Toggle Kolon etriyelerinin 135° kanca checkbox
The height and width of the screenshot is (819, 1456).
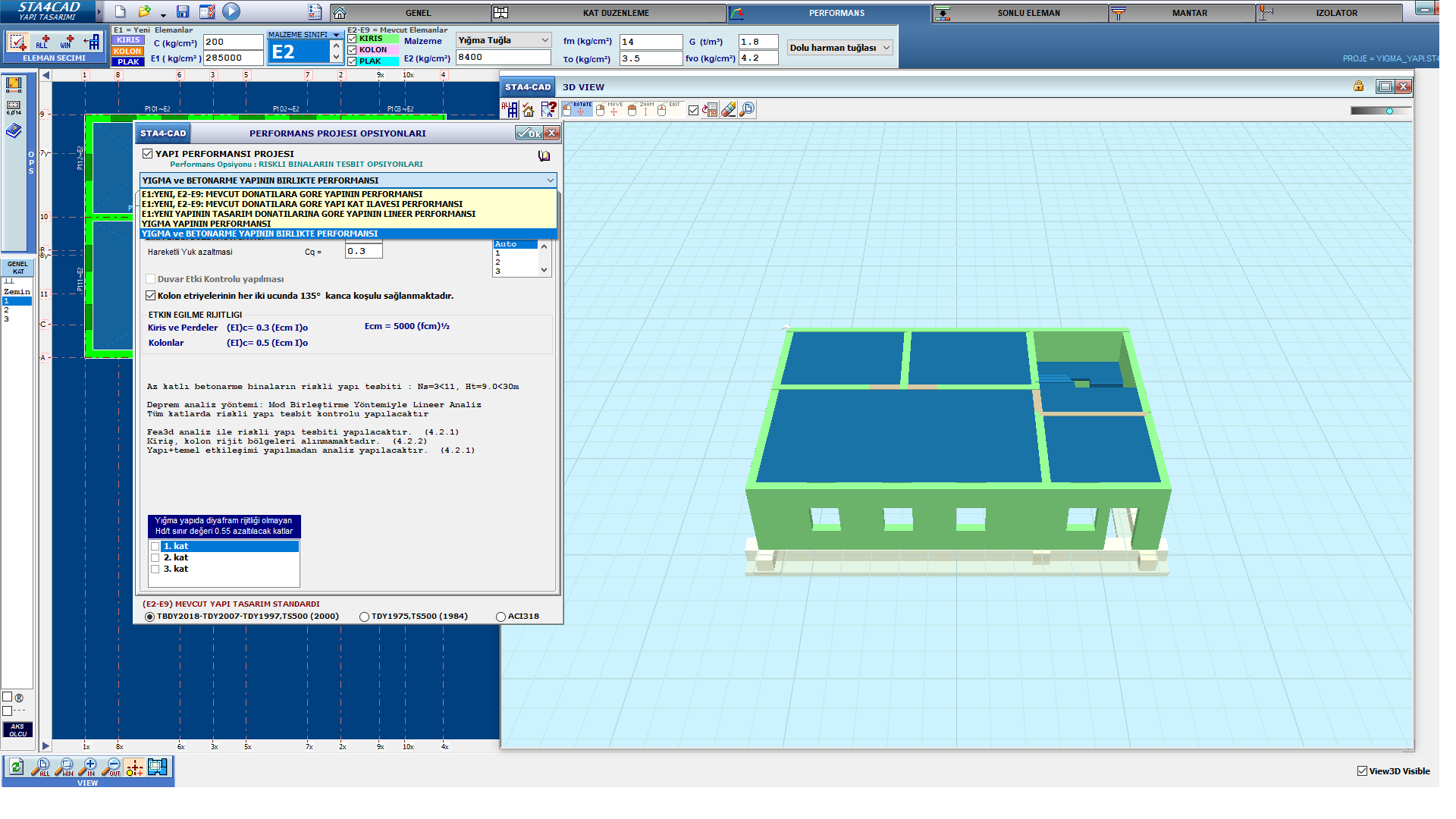point(150,296)
